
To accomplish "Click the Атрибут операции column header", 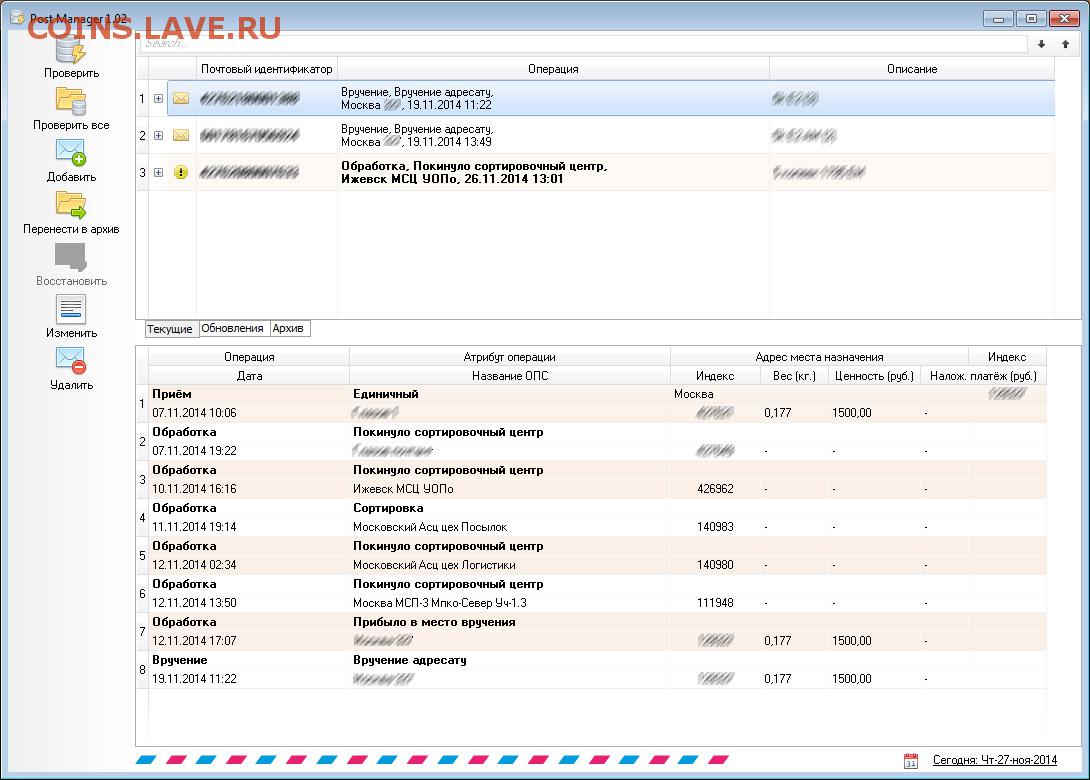I will pos(510,357).
